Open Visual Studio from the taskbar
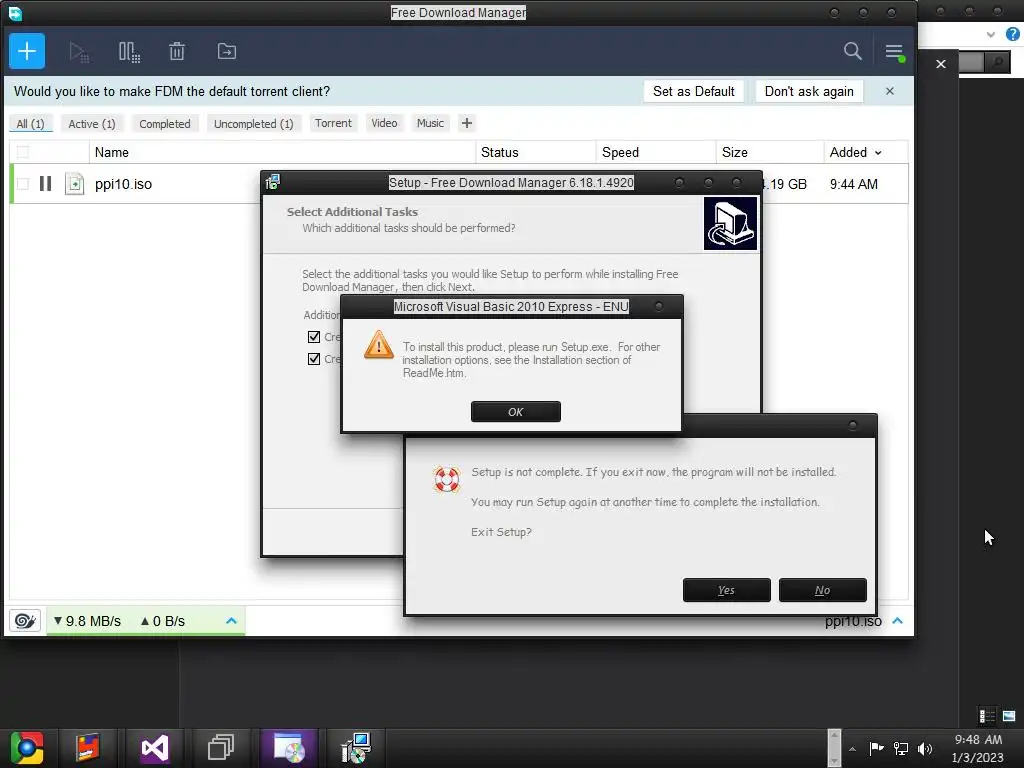The width and height of the screenshot is (1024, 768). click(x=155, y=748)
